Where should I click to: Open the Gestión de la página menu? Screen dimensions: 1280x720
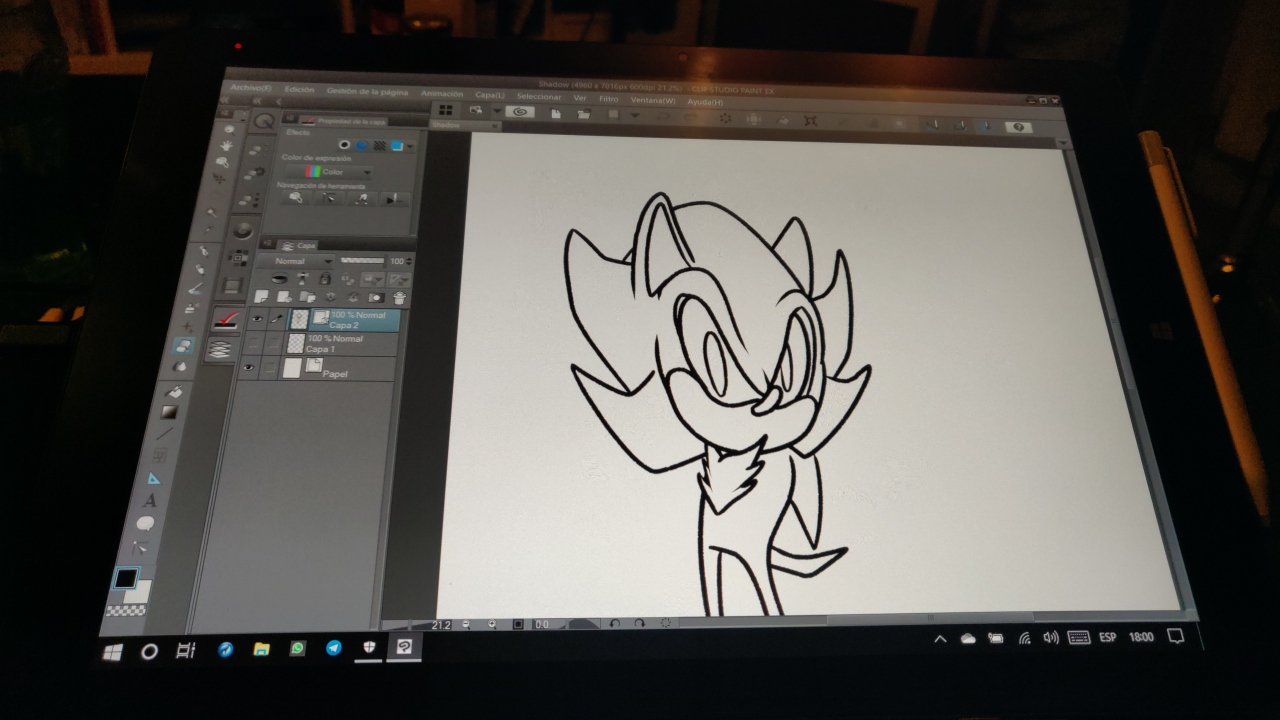367,91
